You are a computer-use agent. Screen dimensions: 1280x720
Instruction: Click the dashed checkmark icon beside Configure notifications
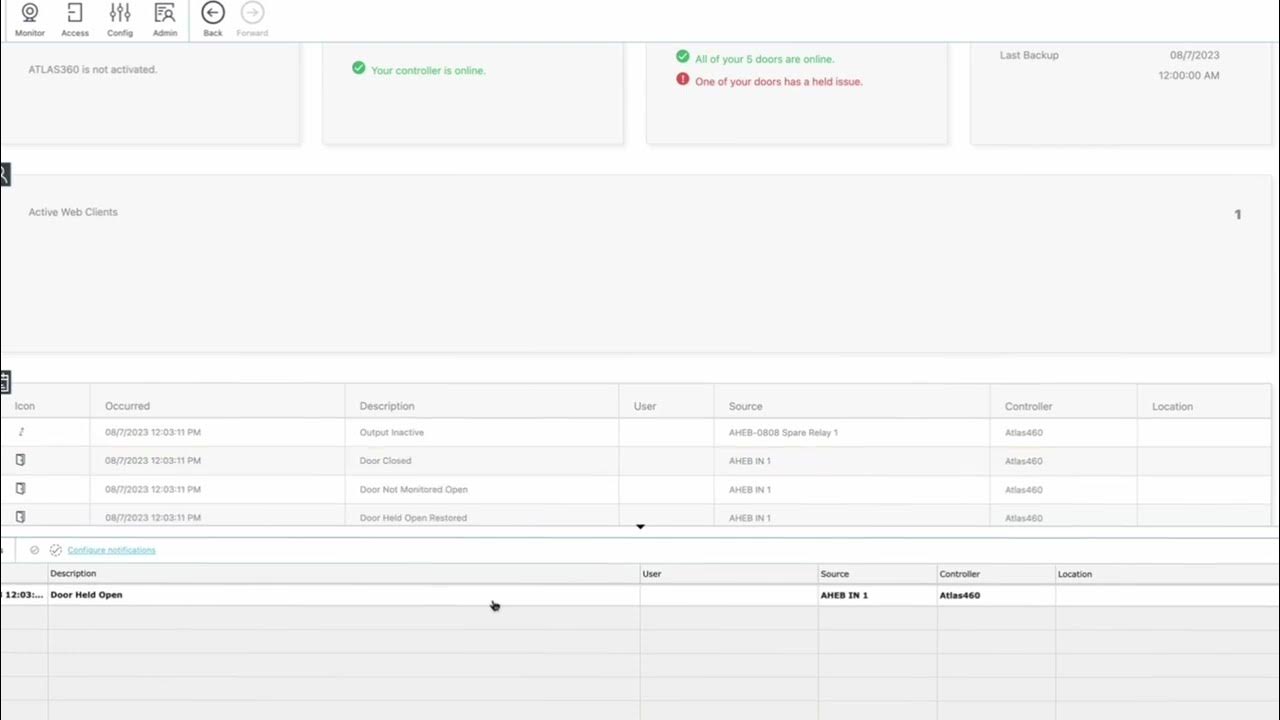point(56,550)
